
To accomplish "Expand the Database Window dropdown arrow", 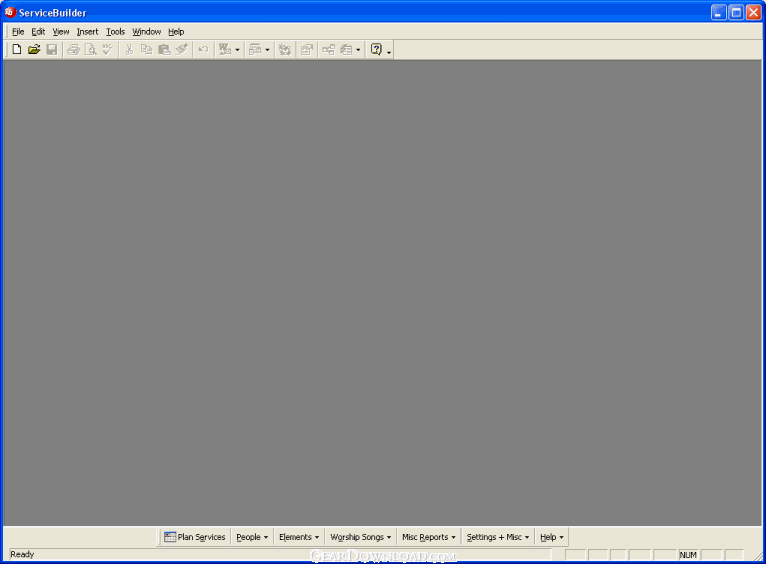I will point(358,50).
